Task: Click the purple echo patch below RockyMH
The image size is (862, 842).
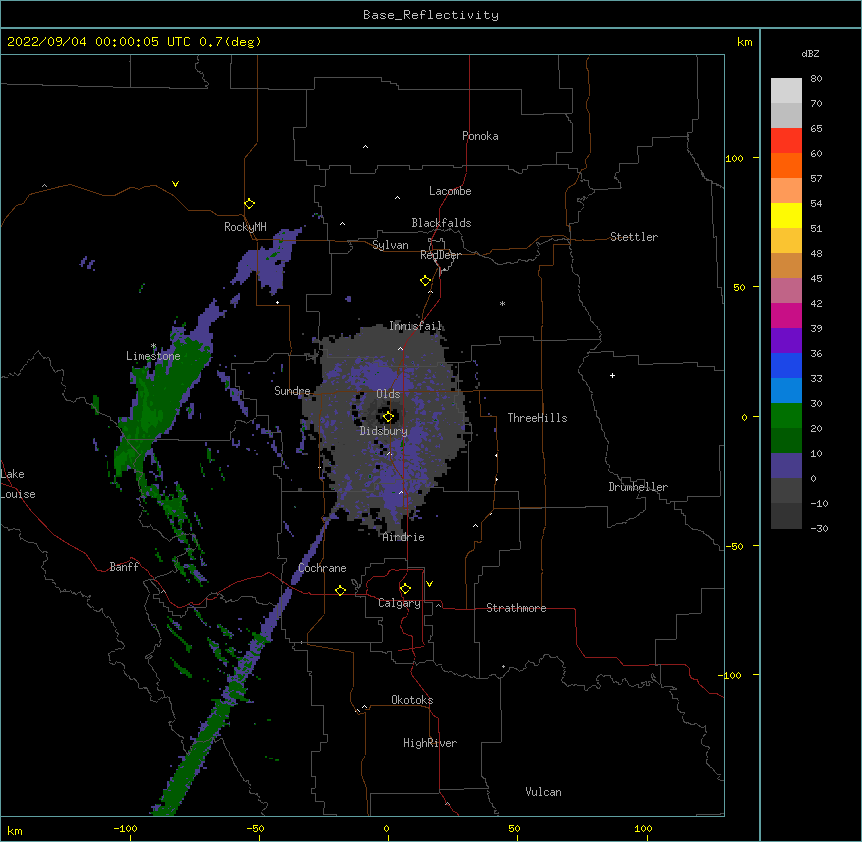Action: pos(269,264)
